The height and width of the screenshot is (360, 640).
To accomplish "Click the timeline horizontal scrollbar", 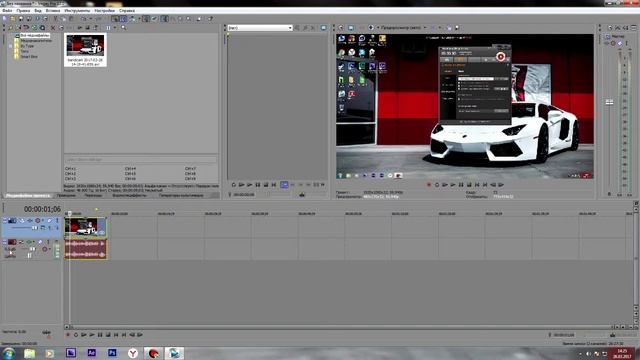I will point(341,327).
